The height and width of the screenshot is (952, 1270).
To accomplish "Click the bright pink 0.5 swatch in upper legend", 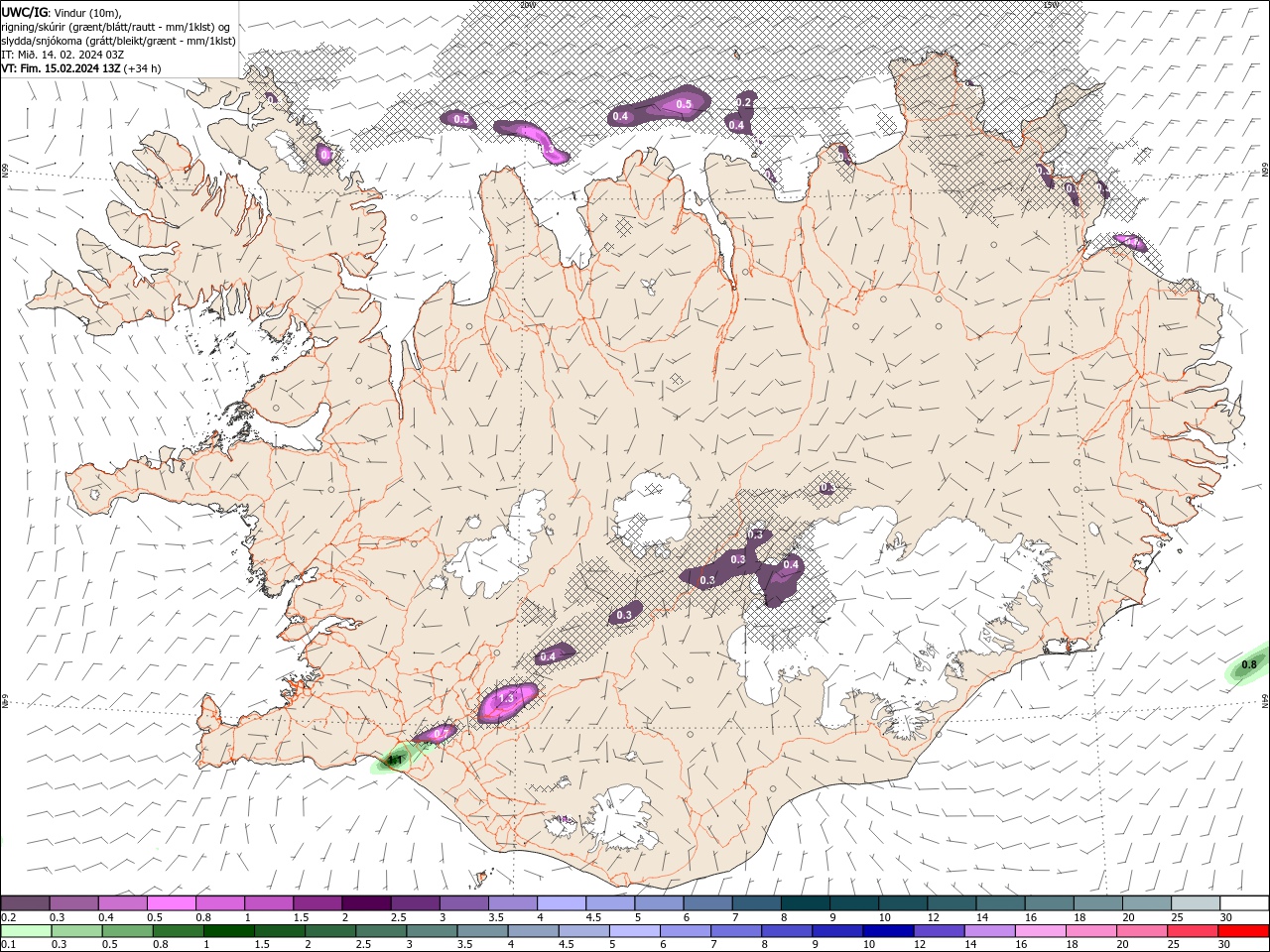I will (x=171, y=902).
